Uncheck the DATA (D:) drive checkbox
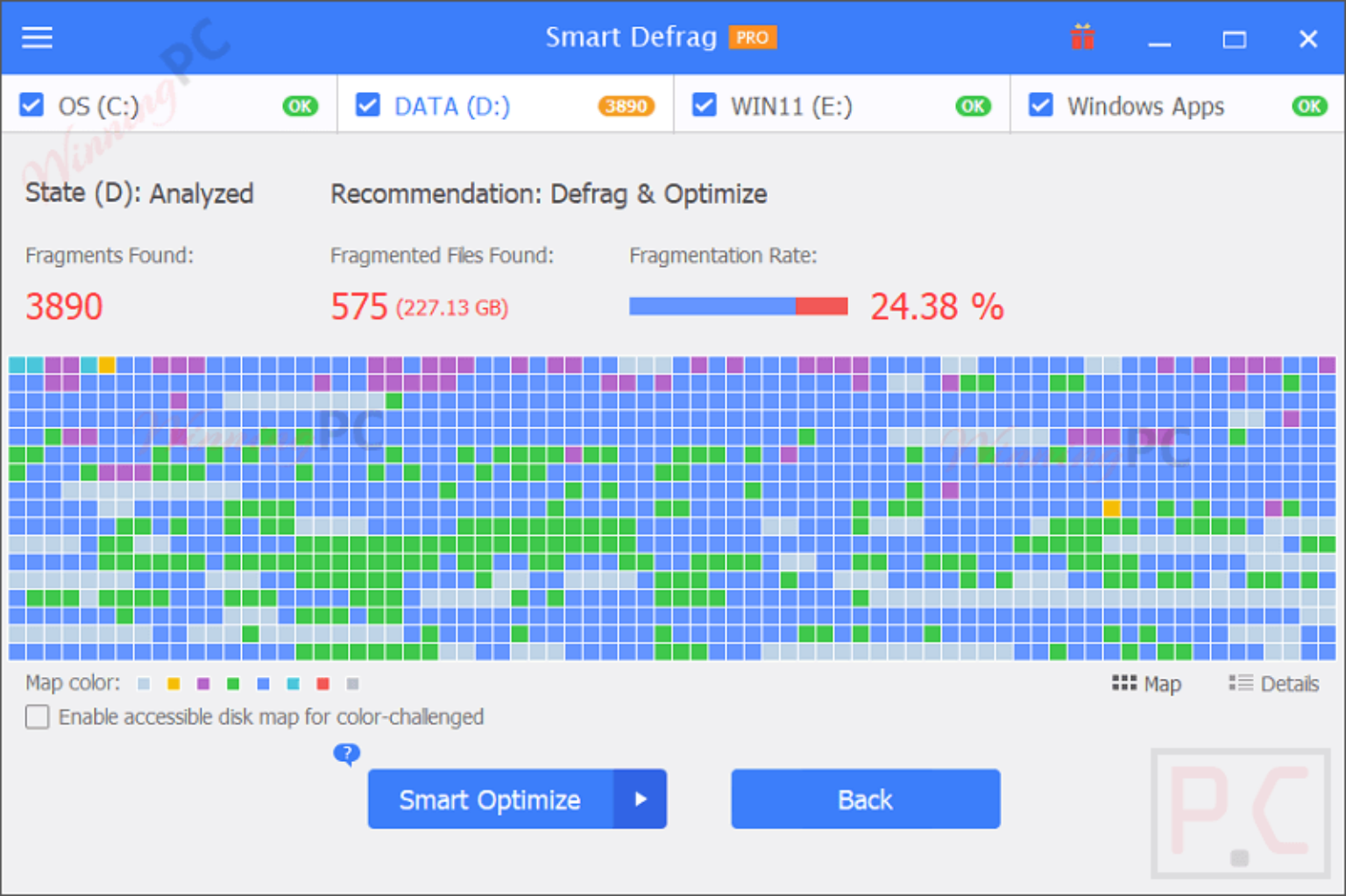 pos(368,104)
